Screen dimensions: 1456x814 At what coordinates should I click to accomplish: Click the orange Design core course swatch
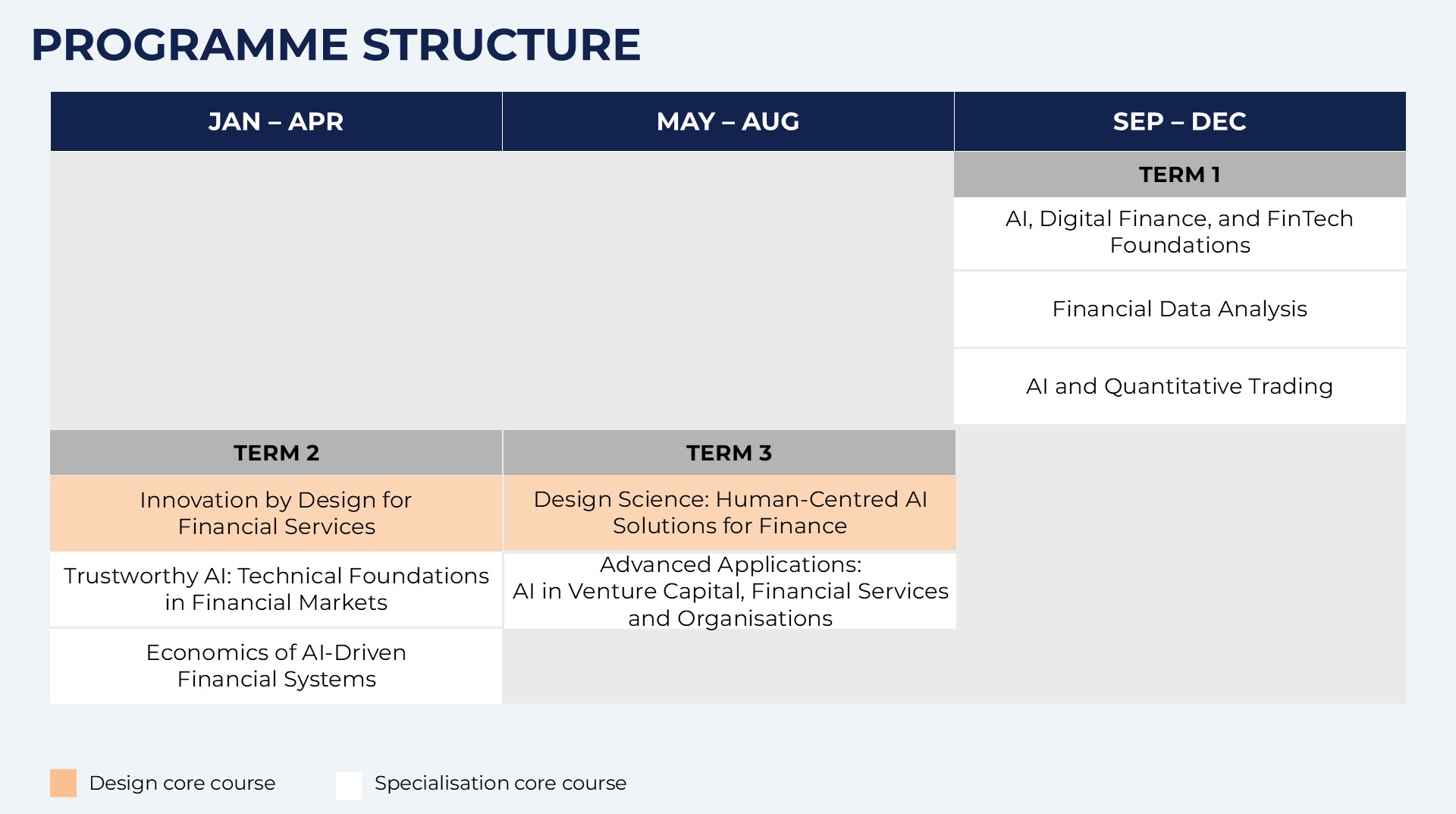63,783
